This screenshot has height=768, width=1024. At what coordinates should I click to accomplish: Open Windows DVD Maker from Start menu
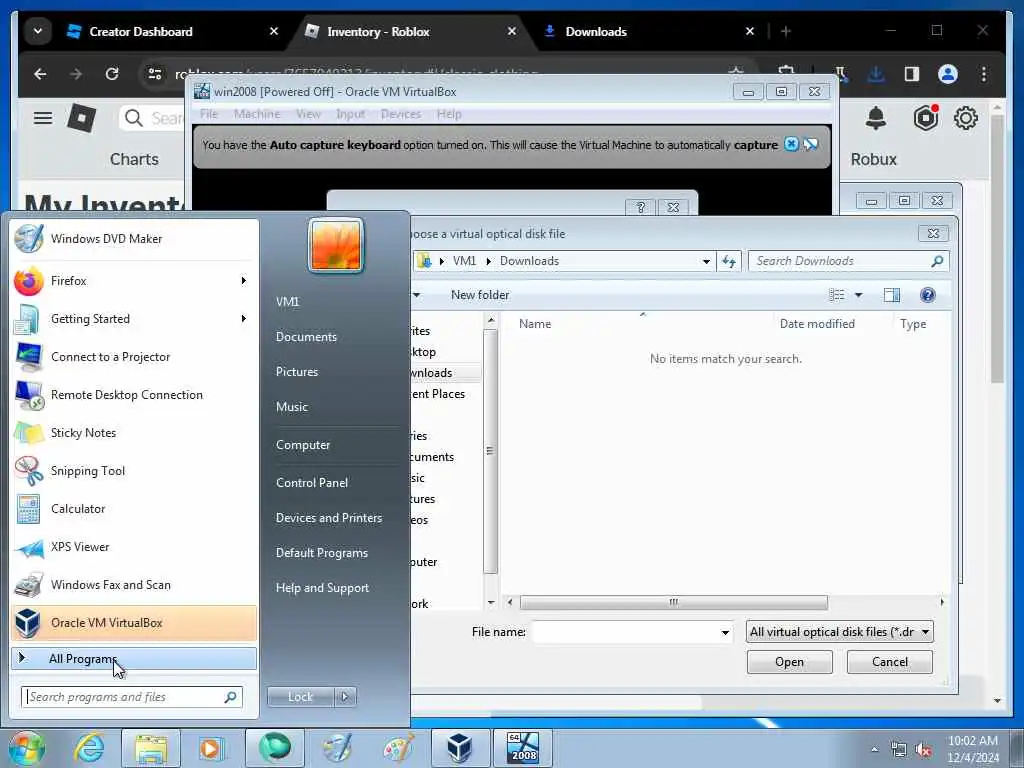point(134,239)
